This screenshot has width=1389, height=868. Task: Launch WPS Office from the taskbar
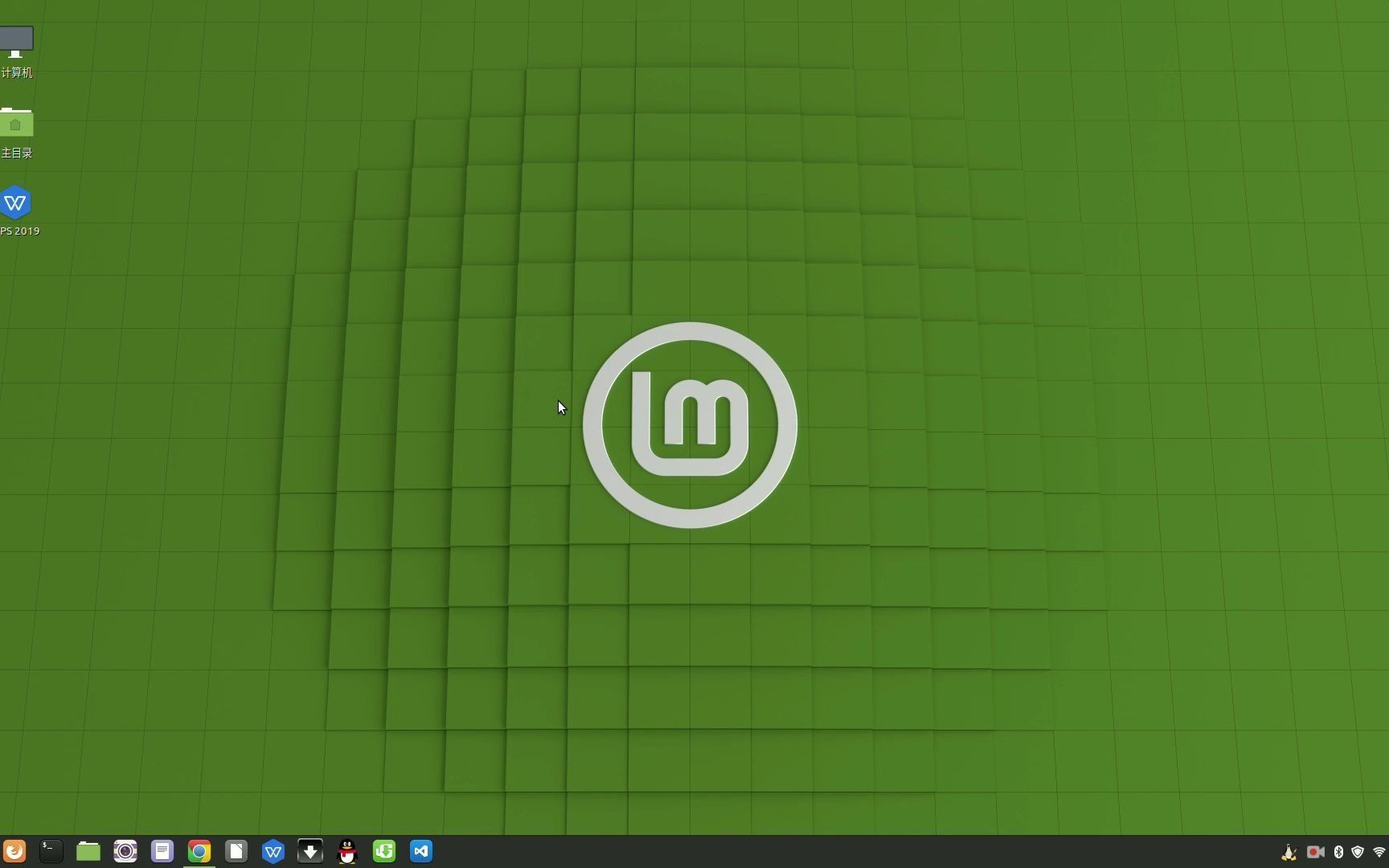(x=272, y=851)
